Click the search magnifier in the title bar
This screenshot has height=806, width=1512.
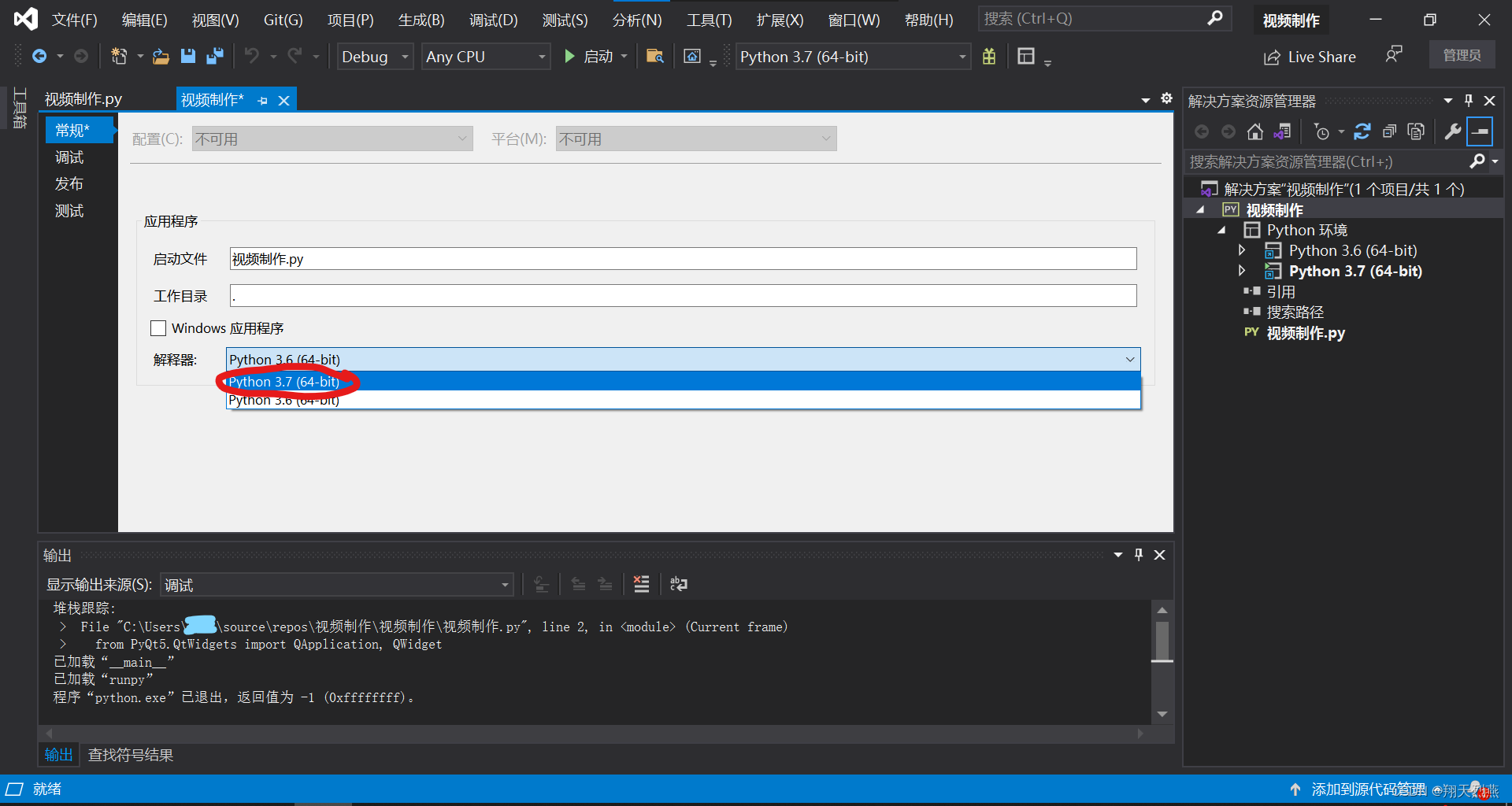pyautogui.click(x=1214, y=18)
